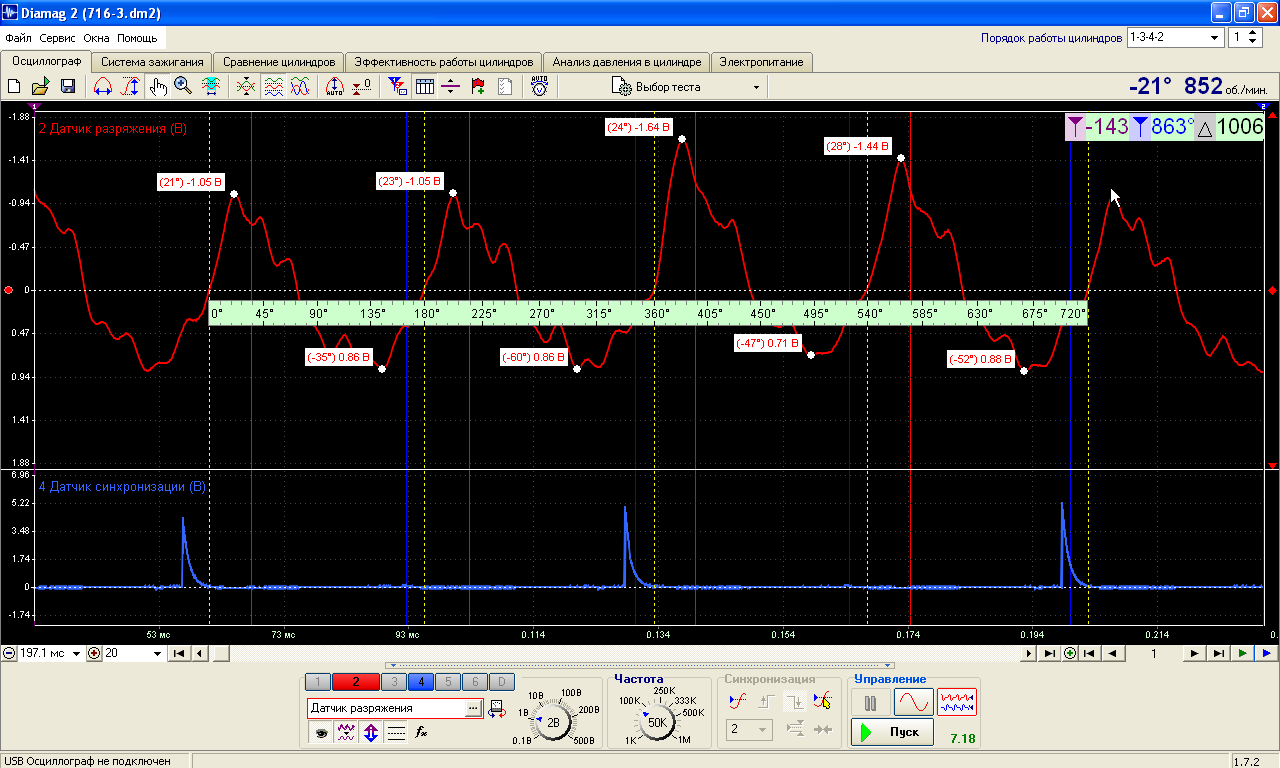Viewport: 1280px width, 768px height.
Task: Switch to Анализ давления в цилиндре tab
Action: (627, 62)
